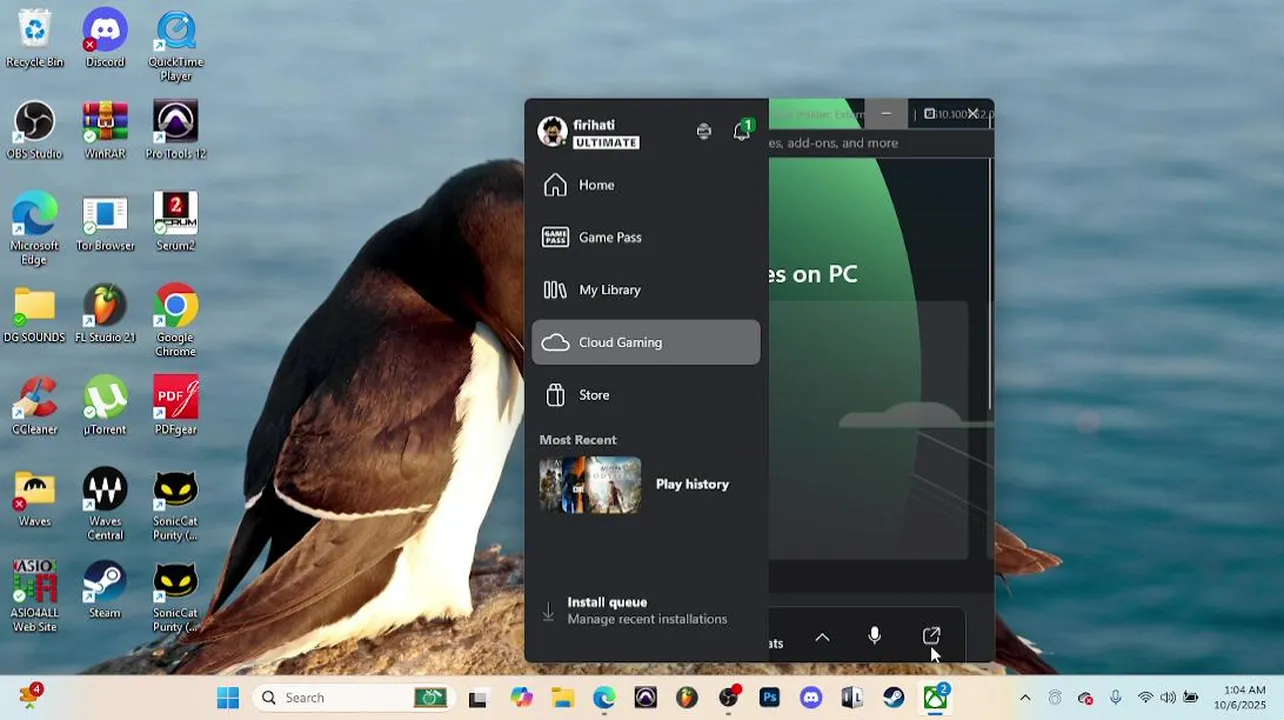The width and height of the screenshot is (1284, 720).
Task: Launch Steam desktop shortcut
Action: 105,590
